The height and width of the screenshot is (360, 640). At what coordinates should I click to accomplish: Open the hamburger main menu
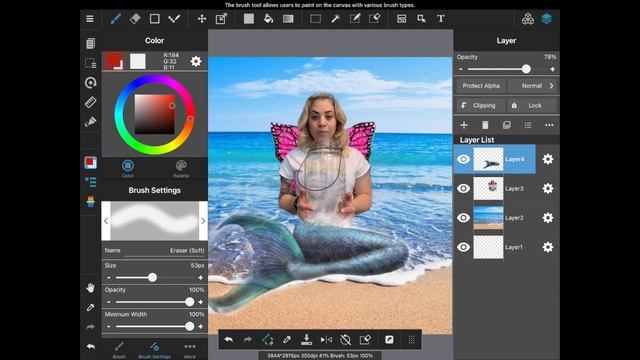(90, 19)
